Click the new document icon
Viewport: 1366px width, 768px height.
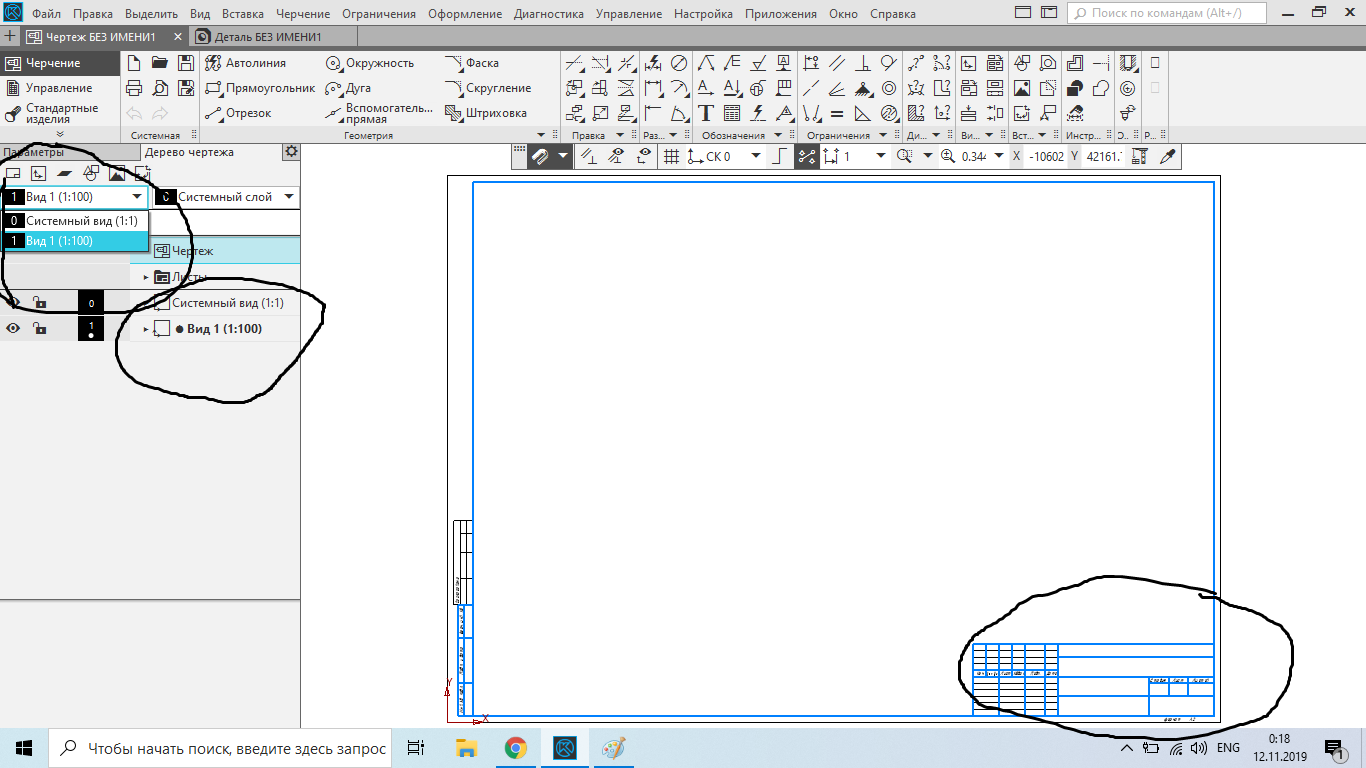134,63
